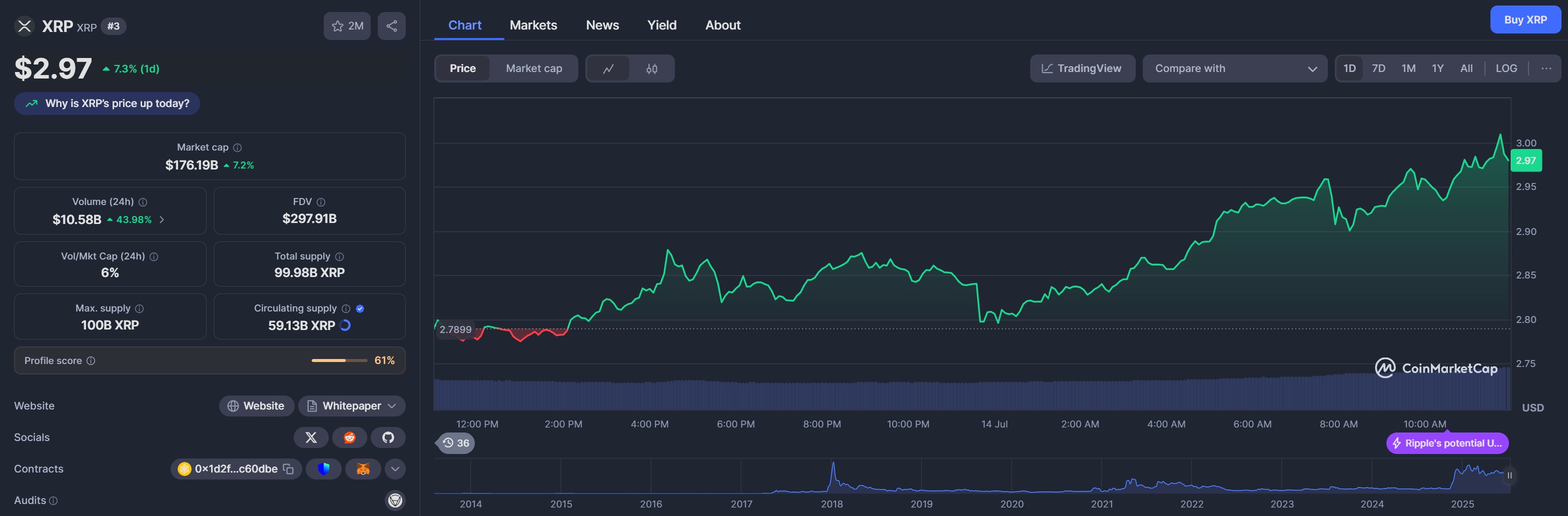Open volume details chevron arrow
This screenshot has height=516, width=1568.
point(162,219)
